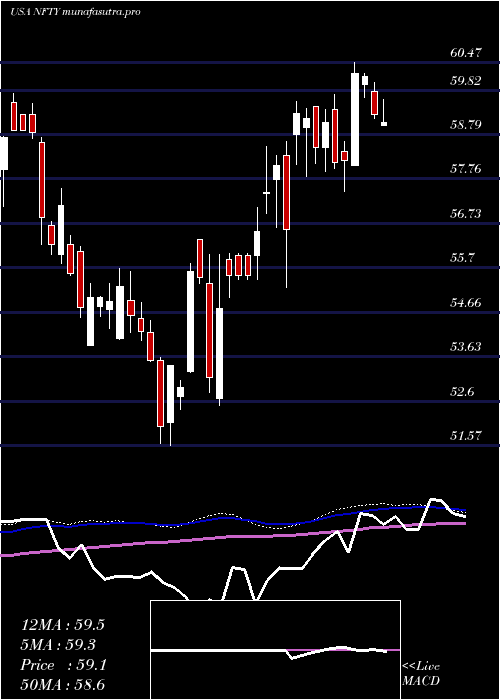The width and height of the screenshot is (500, 700).
Task: Click the 51.57 price level label
Action: click(466, 435)
